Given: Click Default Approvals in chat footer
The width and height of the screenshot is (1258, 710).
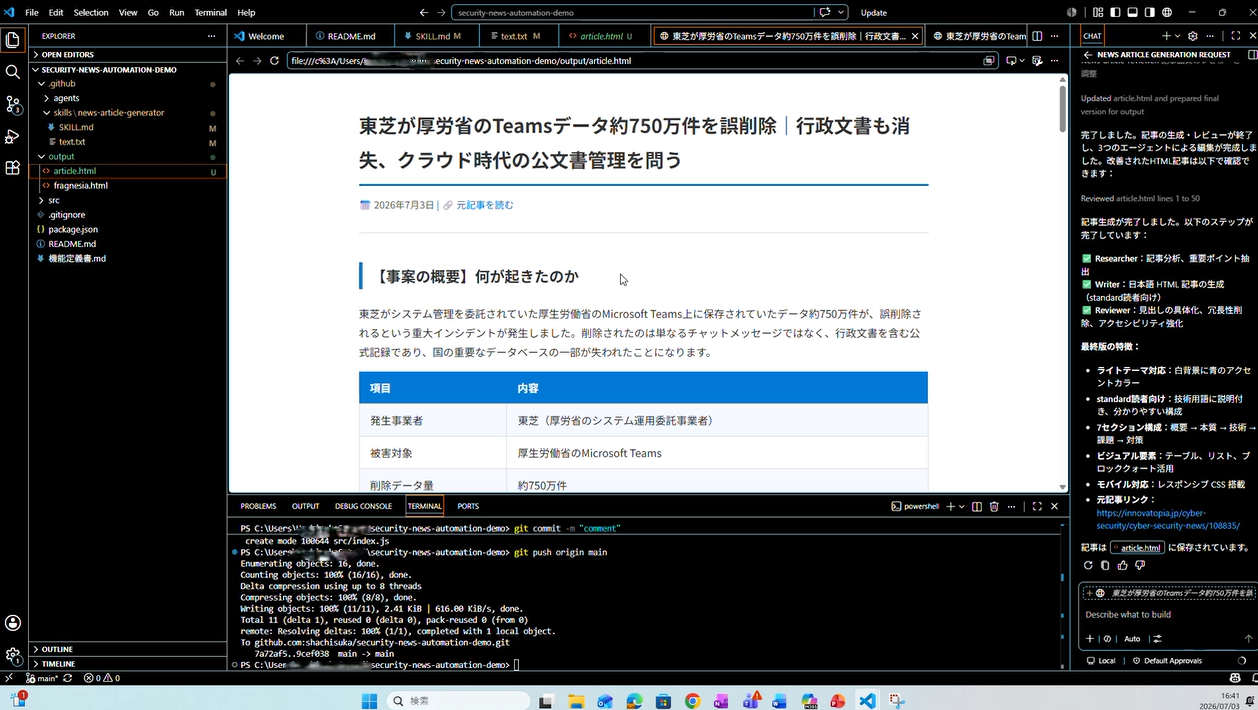Looking at the screenshot, I should [1166, 661].
